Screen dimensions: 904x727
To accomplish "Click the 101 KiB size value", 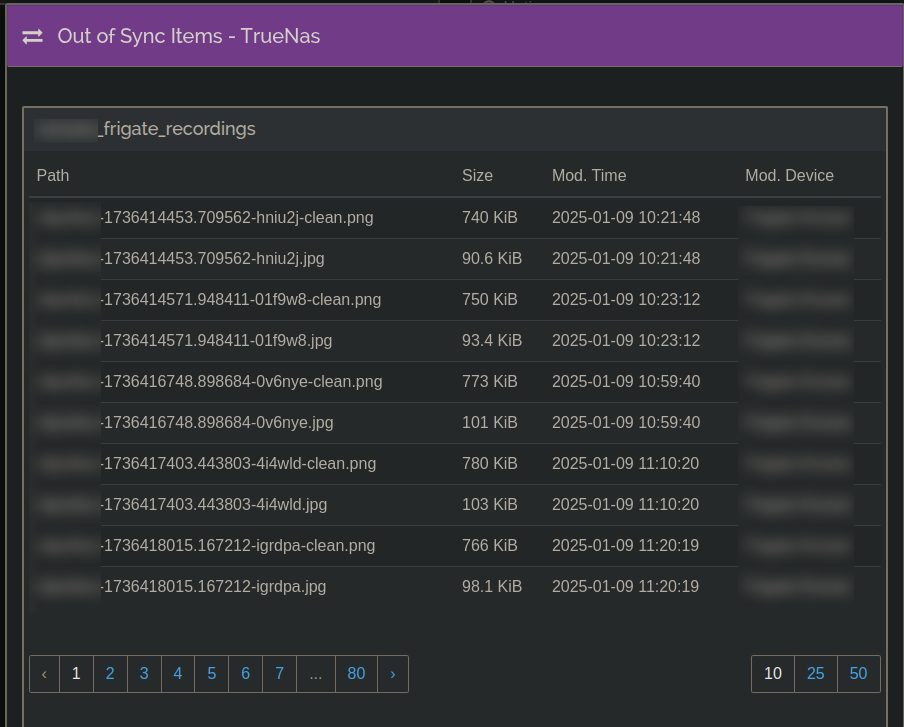I will [x=489, y=422].
